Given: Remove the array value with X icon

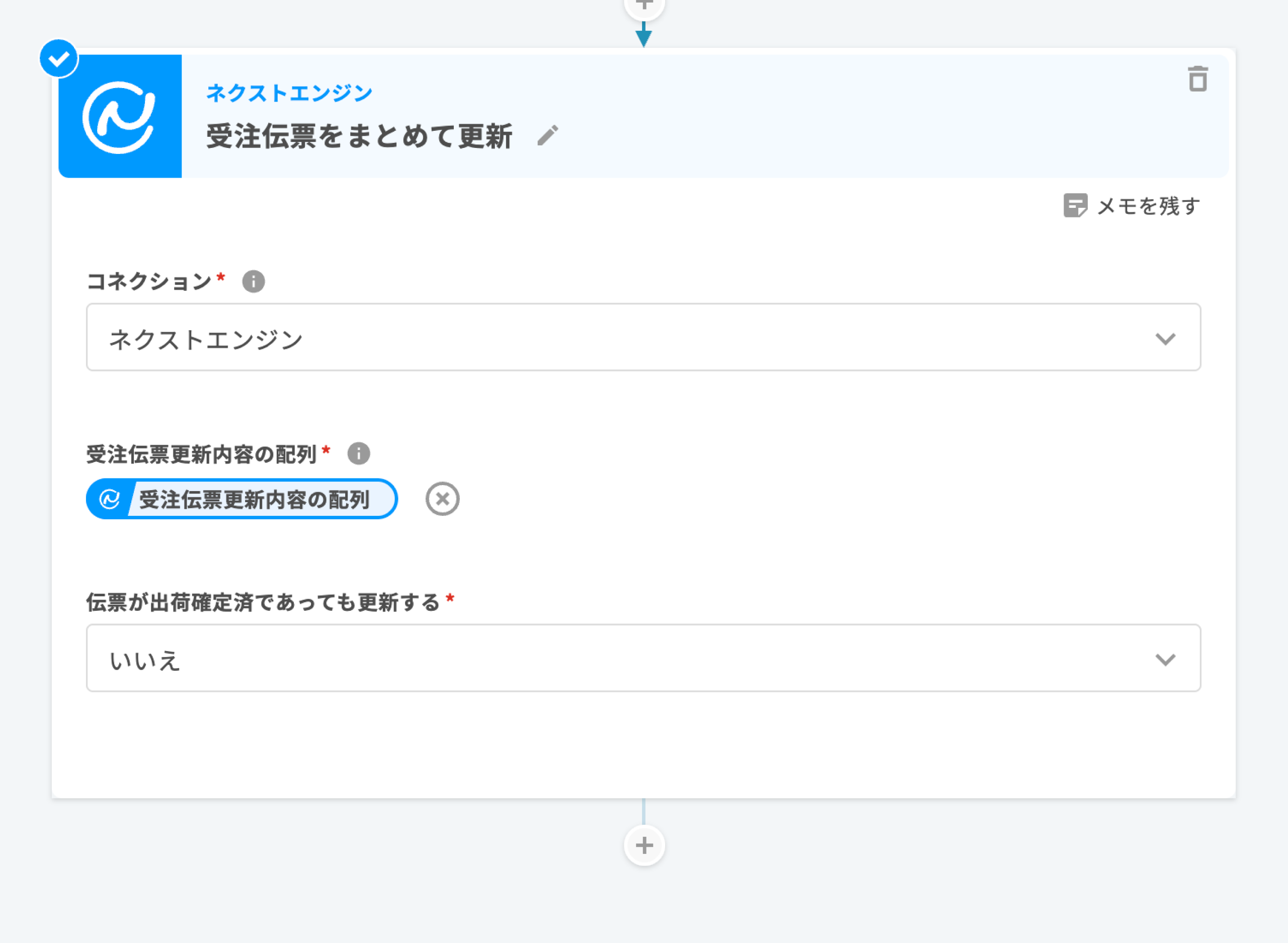Looking at the screenshot, I should click(442, 499).
